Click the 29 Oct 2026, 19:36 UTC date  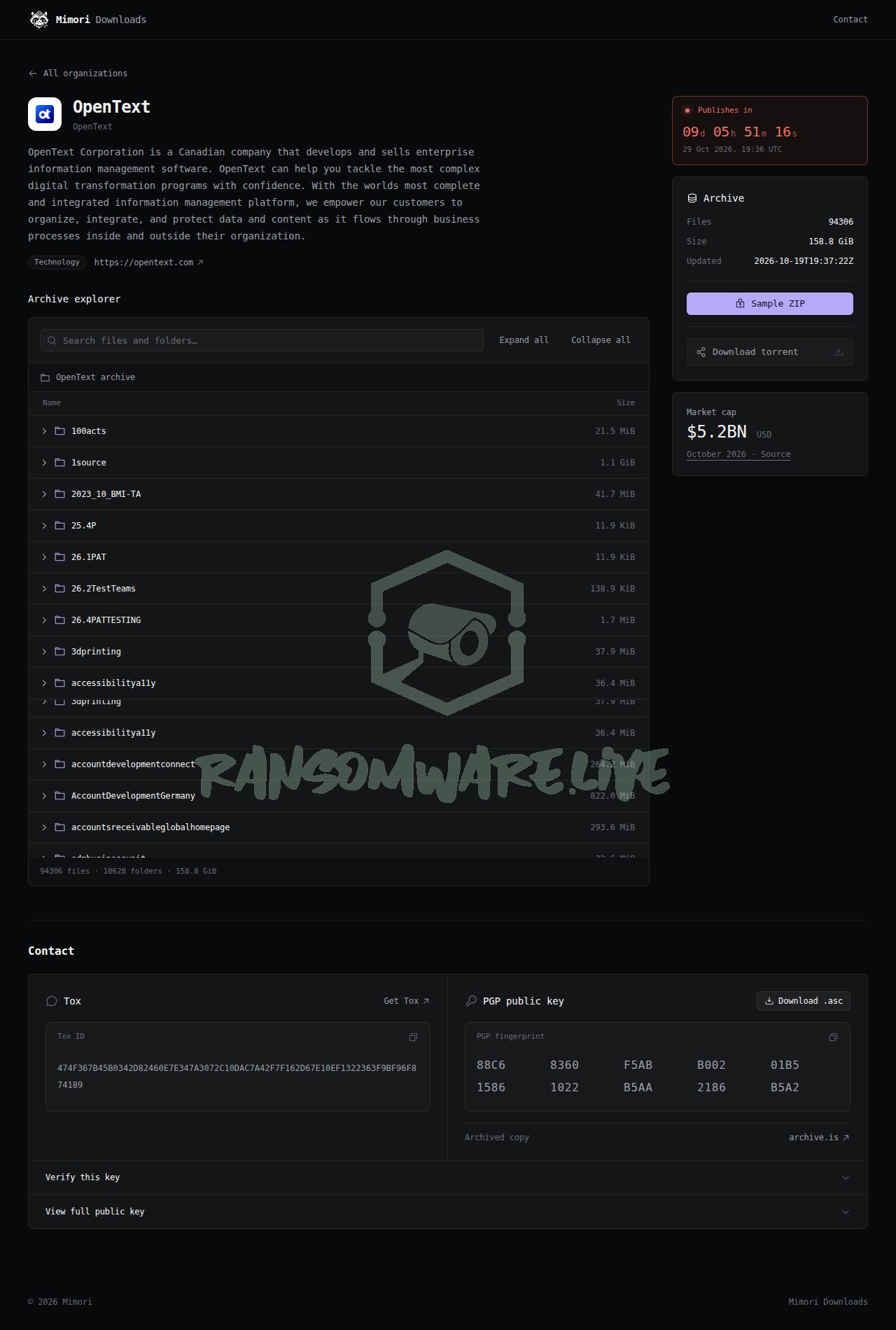(x=732, y=149)
